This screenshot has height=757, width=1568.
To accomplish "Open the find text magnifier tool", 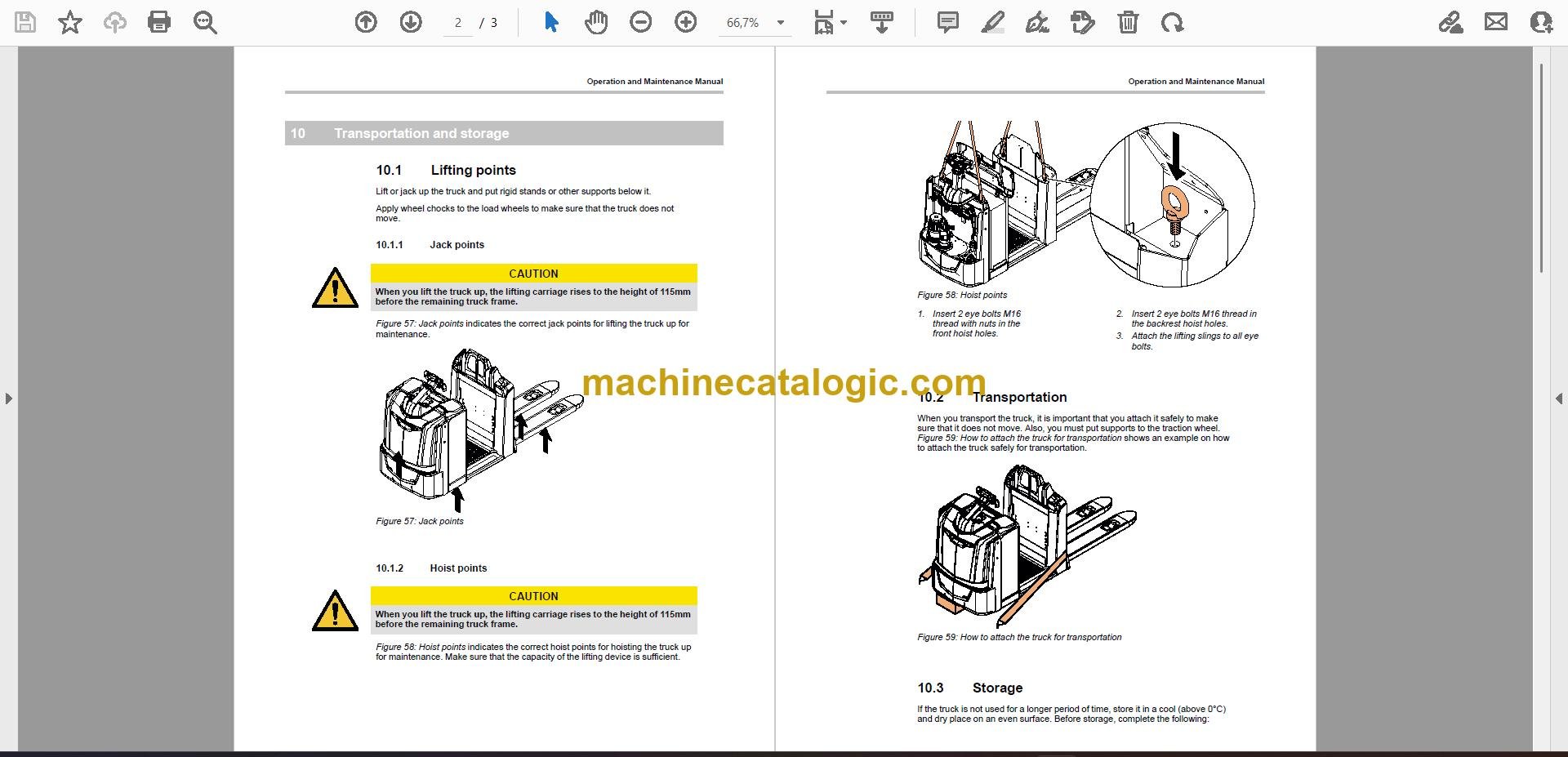I will (205, 22).
